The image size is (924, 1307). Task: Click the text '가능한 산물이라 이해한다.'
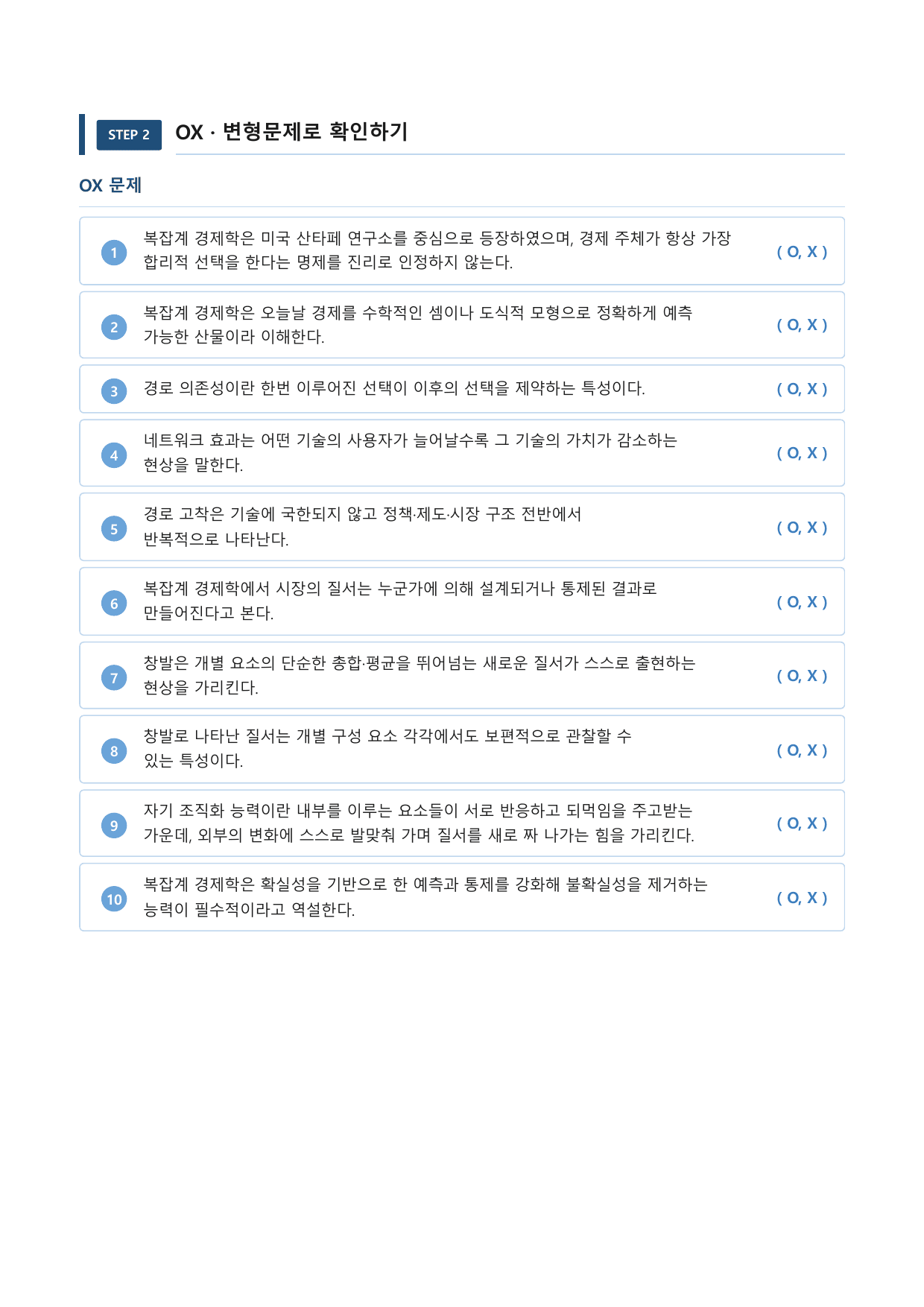point(234,337)
